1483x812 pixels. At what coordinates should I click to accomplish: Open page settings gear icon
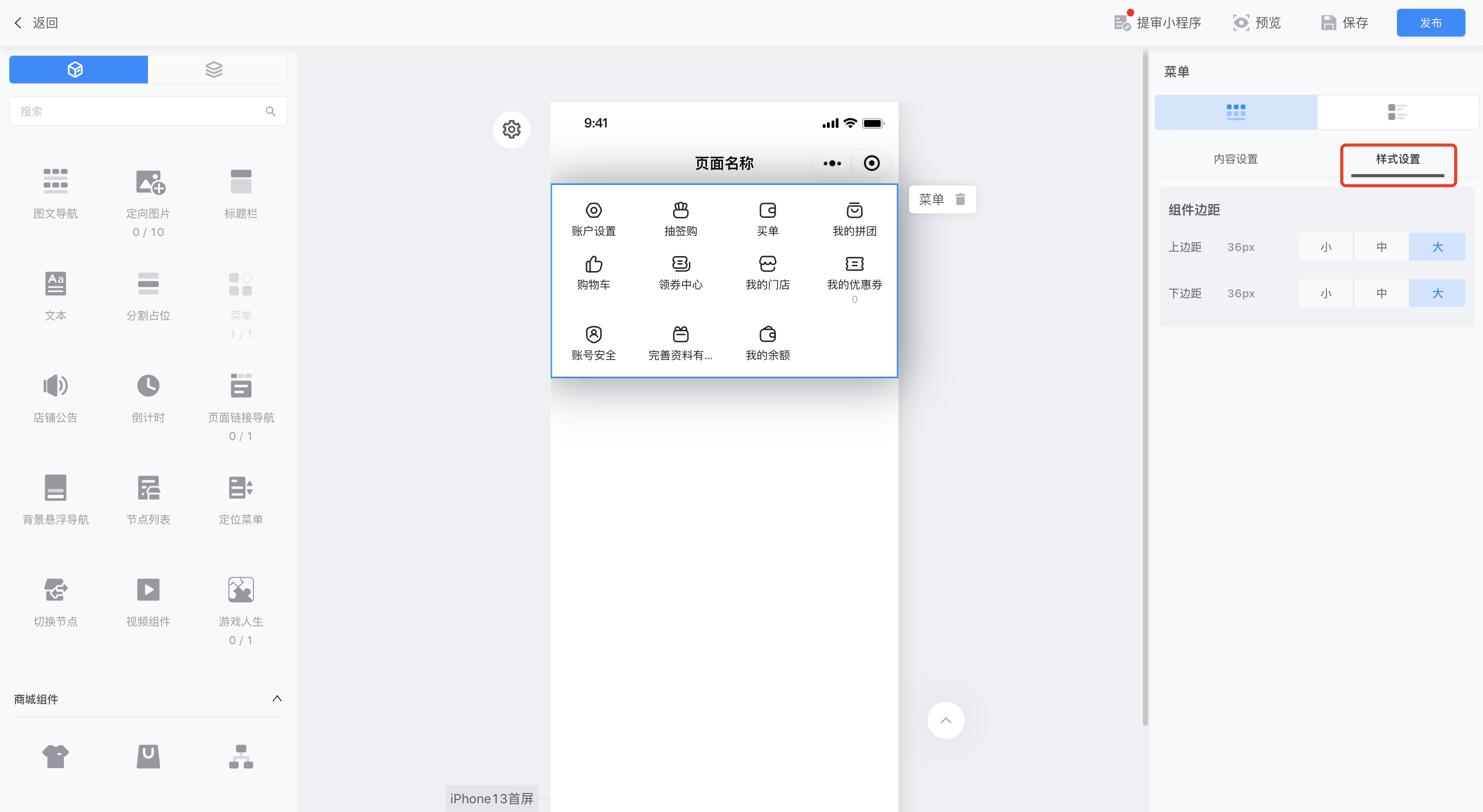coord(511,129)
